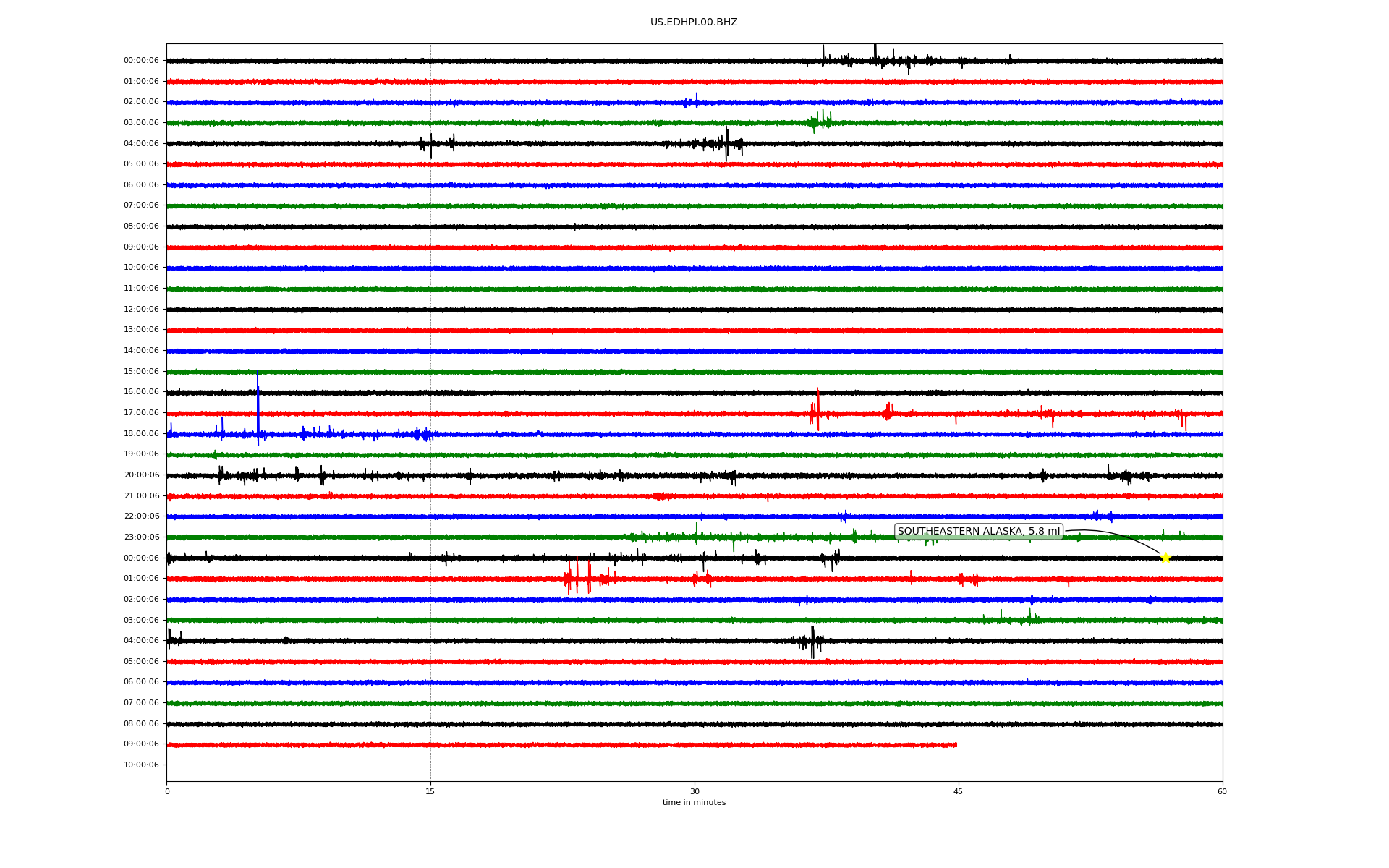This screenshot has width=1389, height=868.
Task: Click the black event on the lower 04:00:06 trace
Action: (x=812, y=641)
